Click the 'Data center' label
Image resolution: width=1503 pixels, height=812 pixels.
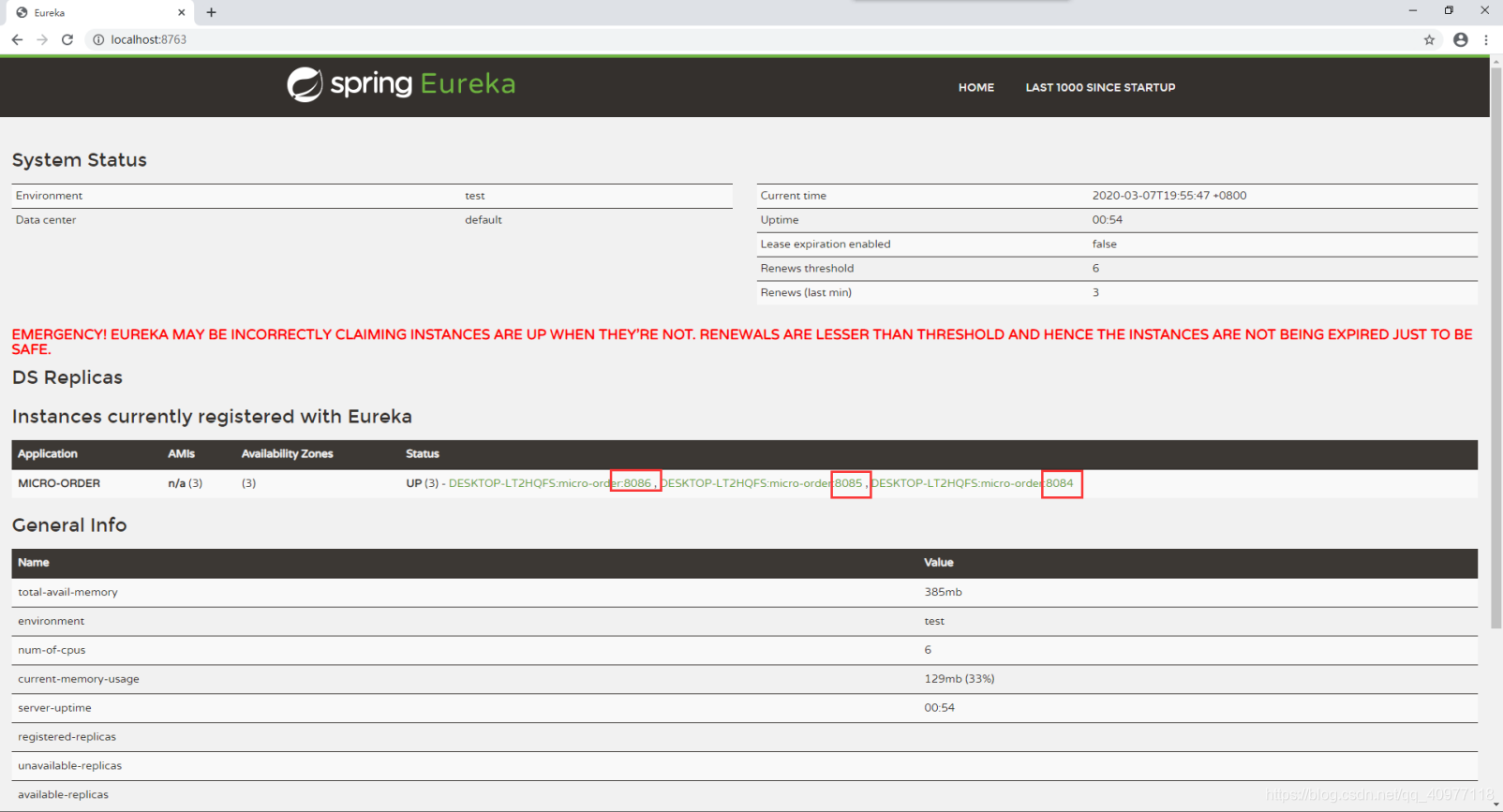pyautogui.click(x=46, y=220)
